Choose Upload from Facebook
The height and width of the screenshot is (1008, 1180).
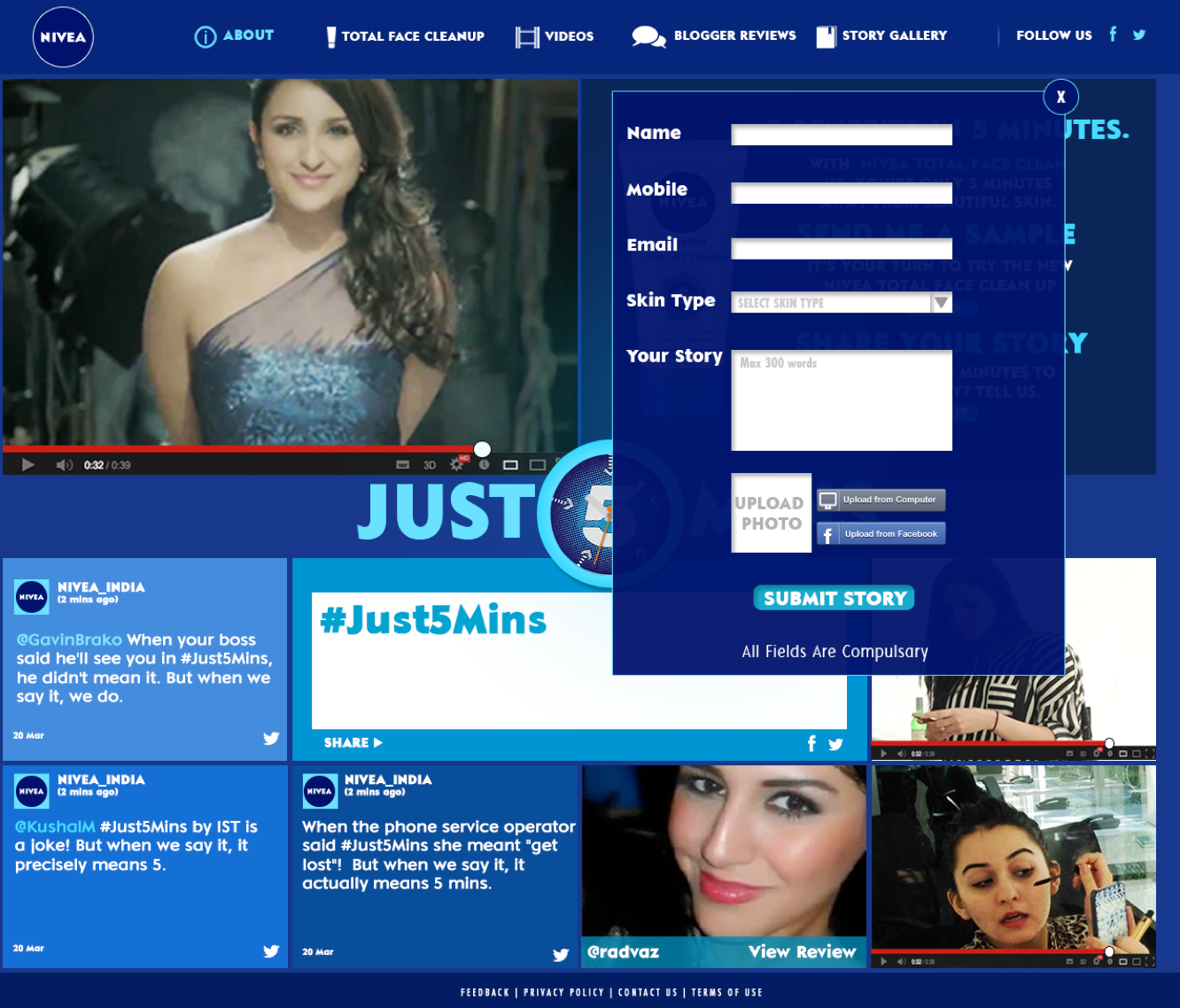pyautogui.click(x=881, y=533)
